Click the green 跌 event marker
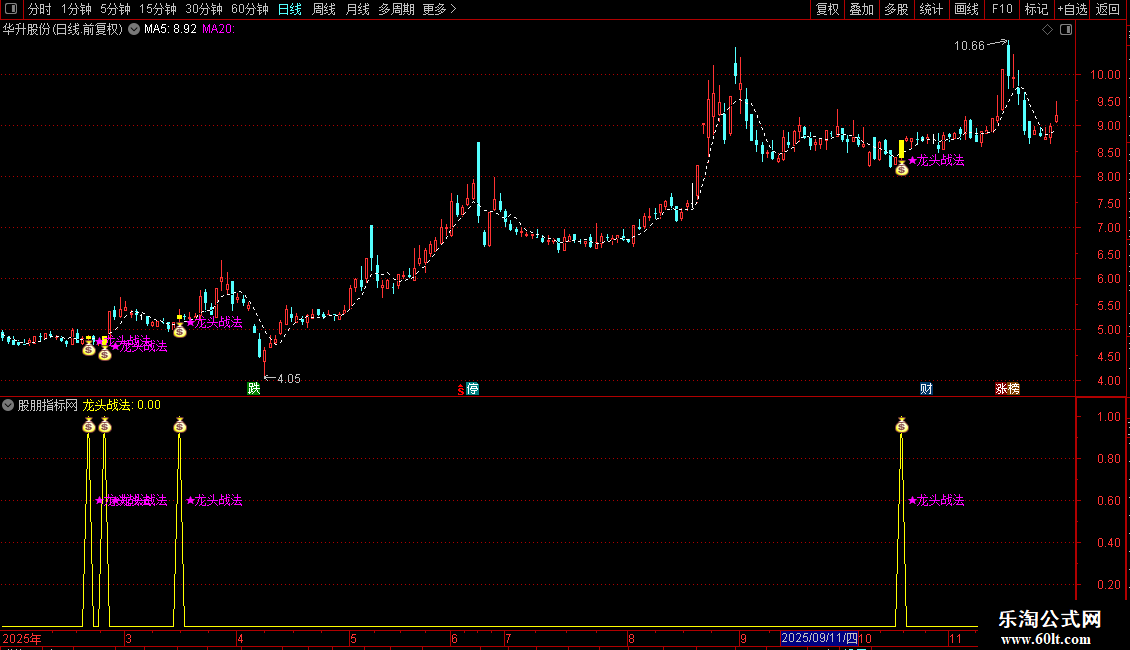Viewport: 1130px width, 650px height. coord(254,388)
